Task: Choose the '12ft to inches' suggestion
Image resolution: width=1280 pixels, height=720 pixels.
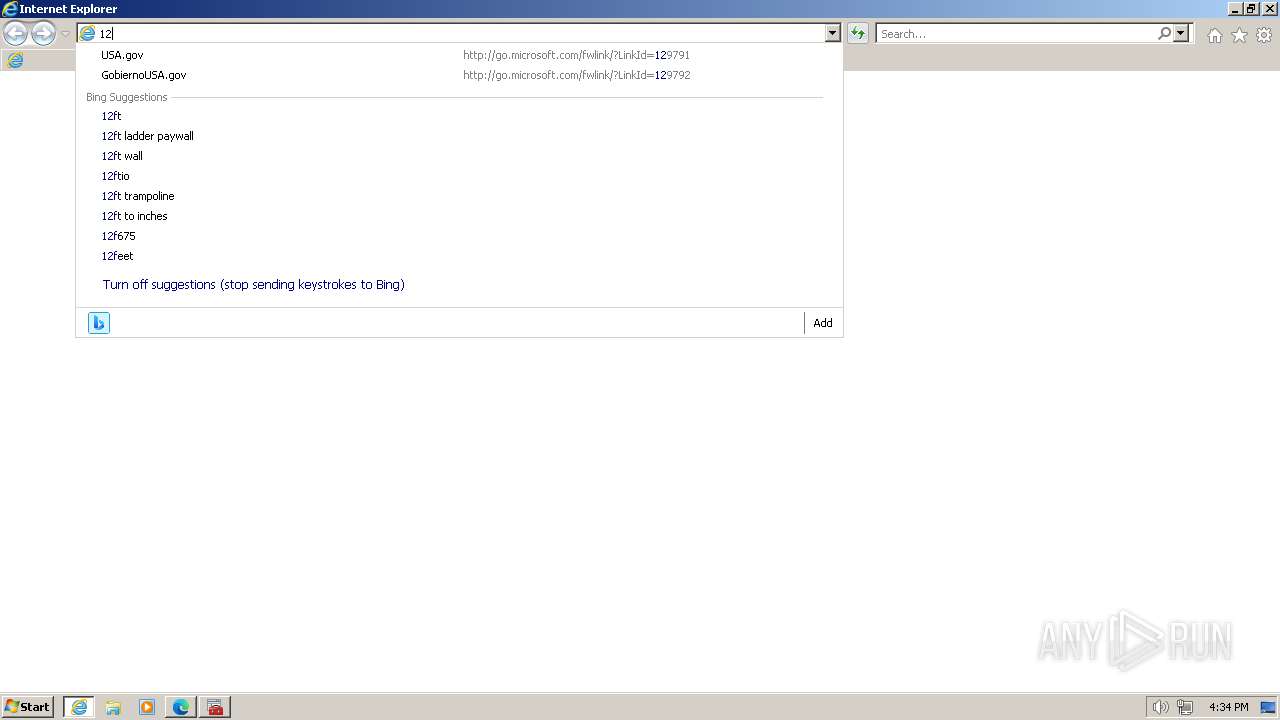Action: [x=460, y=216]
